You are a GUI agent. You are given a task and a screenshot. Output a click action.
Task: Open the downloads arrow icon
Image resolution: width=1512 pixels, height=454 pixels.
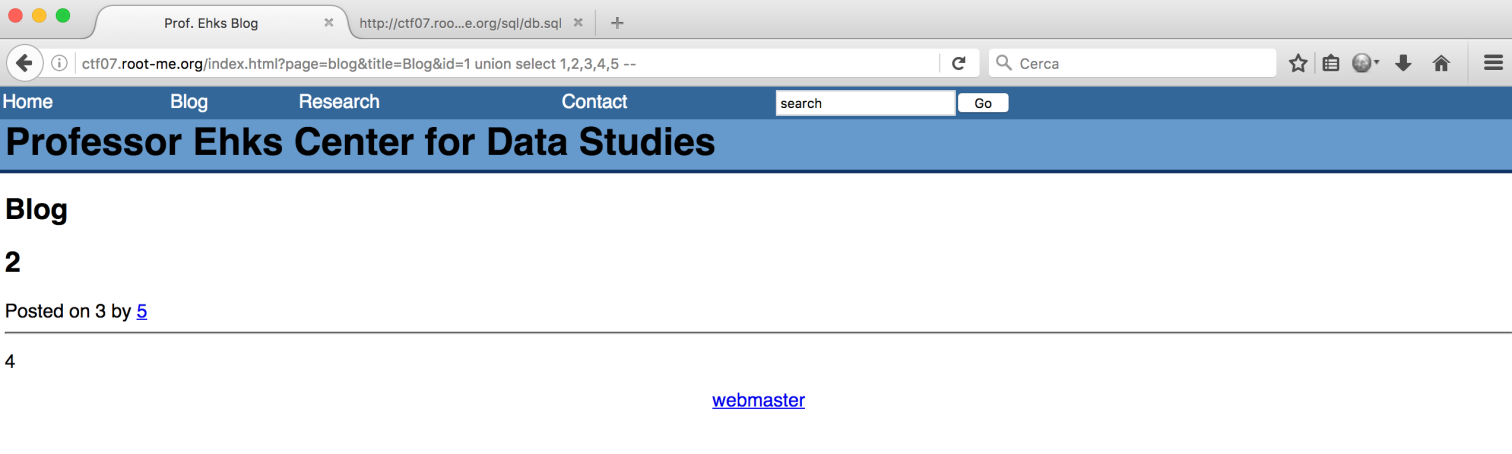1403,63
